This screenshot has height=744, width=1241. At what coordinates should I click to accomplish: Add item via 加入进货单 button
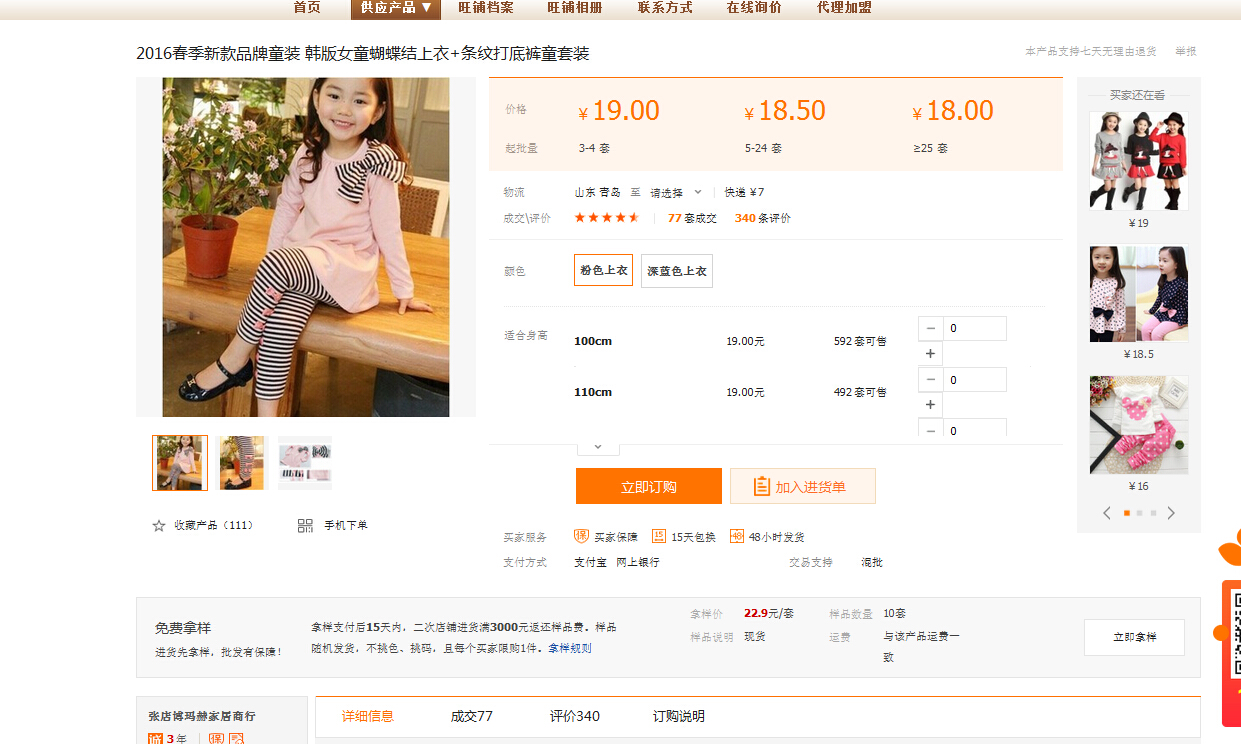pos(802,487)
